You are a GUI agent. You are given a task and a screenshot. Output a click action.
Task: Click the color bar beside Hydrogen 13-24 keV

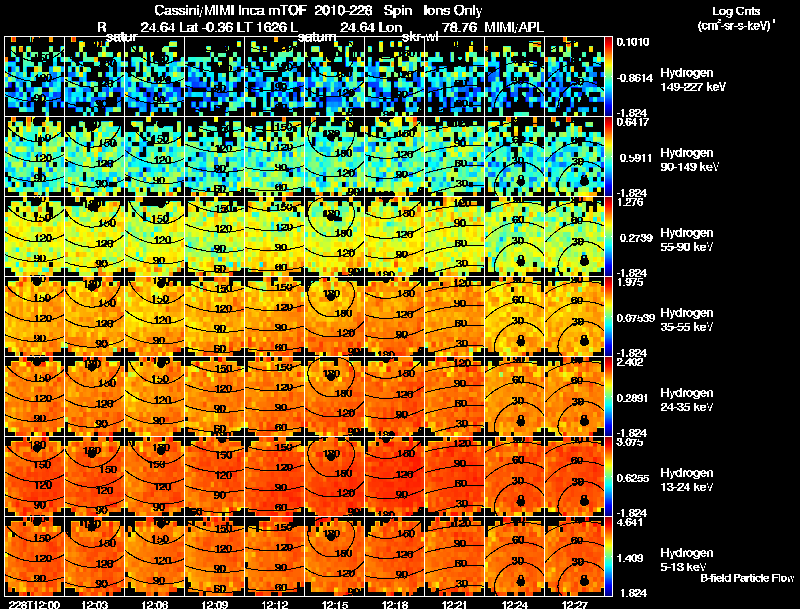coord(608,477)
